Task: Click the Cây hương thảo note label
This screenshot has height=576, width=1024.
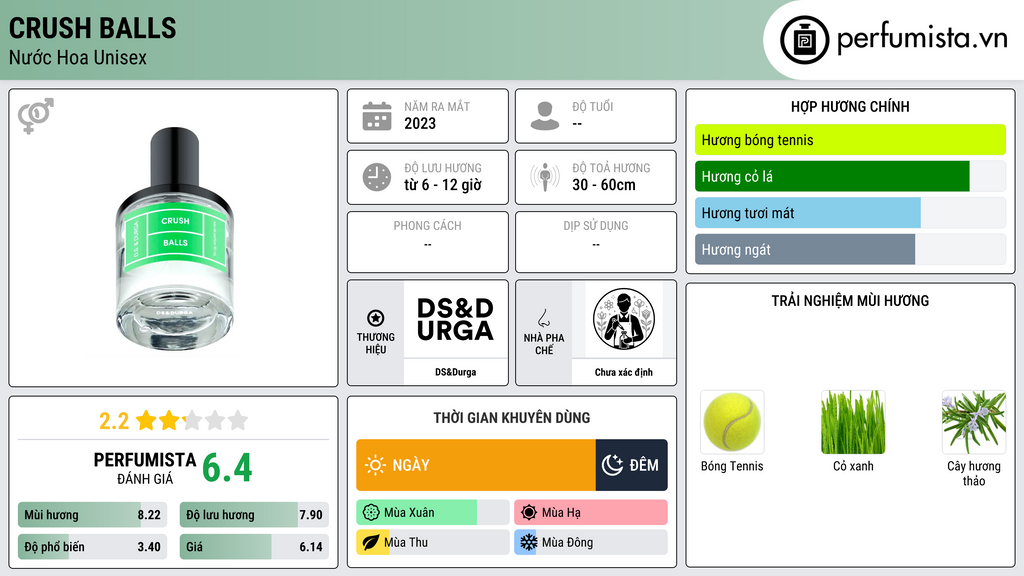Action: click(974, 473)
